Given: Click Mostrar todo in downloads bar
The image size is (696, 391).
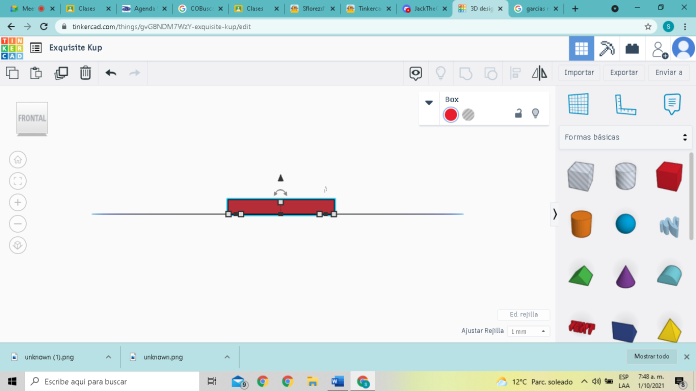Looking at the screenshot, I should pos(652,356).
